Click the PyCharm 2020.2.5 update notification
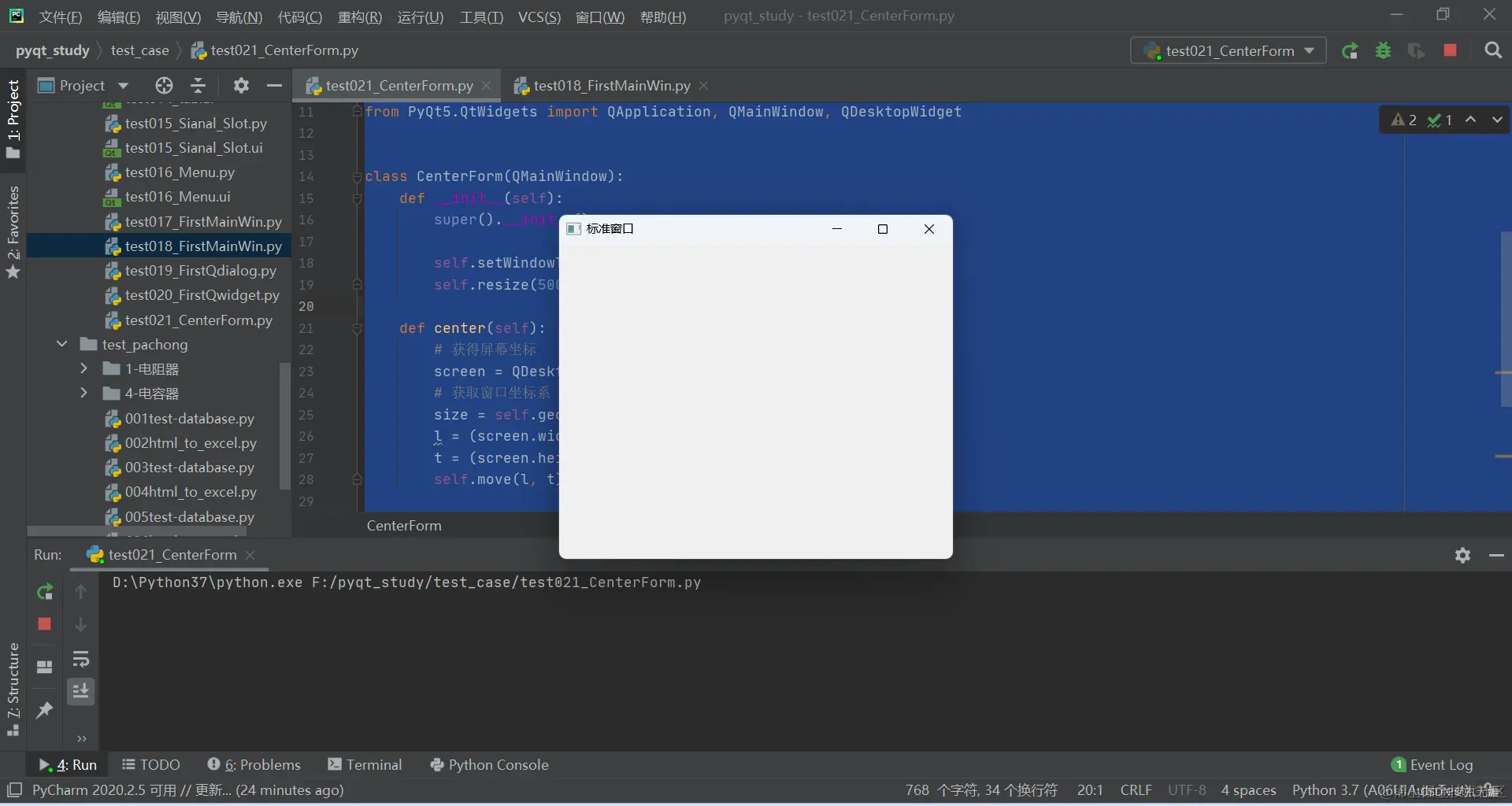 point(188,790)
